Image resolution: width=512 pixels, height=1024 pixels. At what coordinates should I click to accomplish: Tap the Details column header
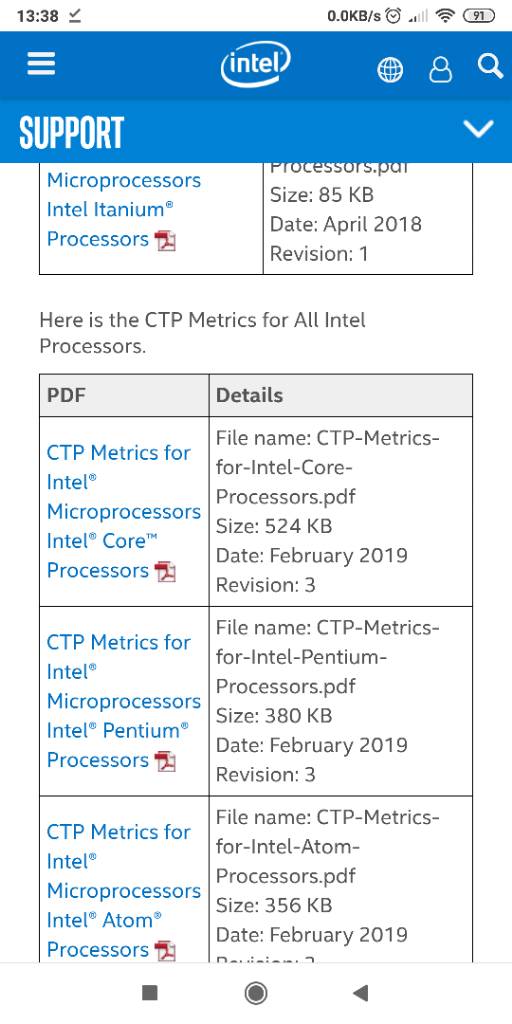point(249,395)
